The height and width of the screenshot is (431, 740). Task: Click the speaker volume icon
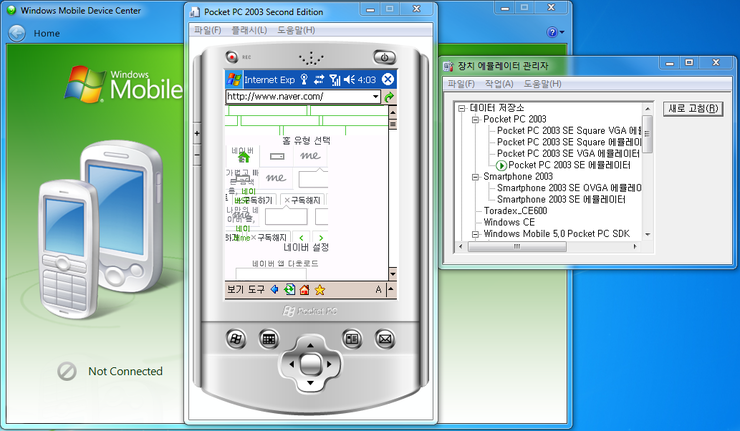pos(349,79)
